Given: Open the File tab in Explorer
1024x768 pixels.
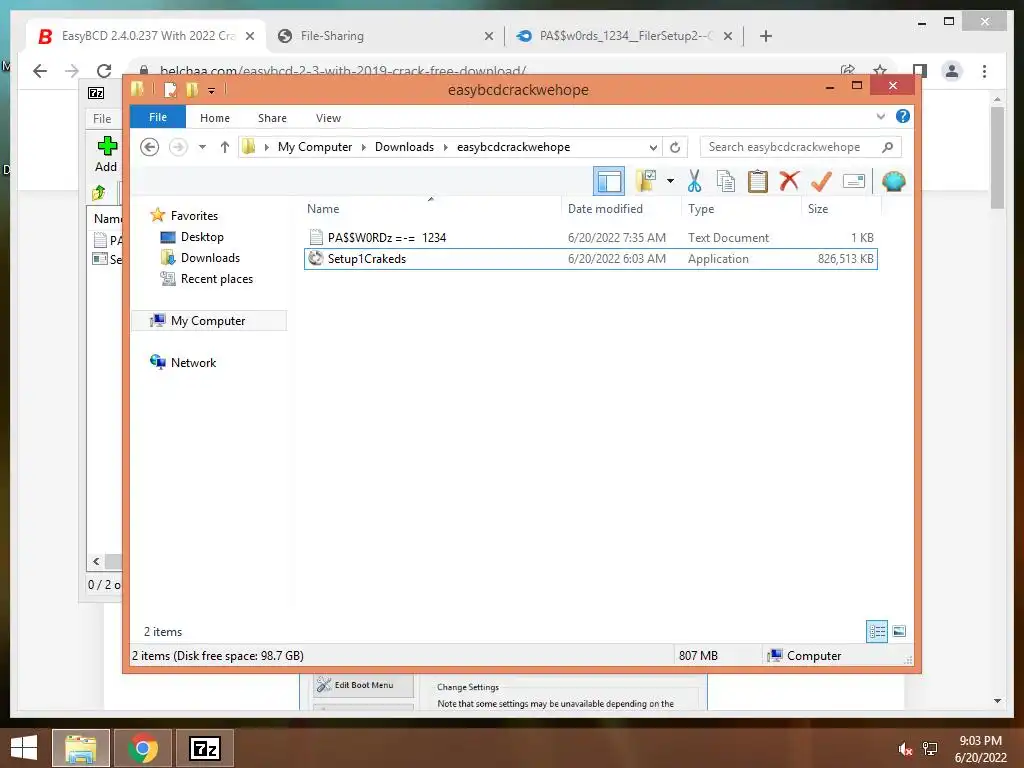Looking at the screenshot, I should 158,118.
